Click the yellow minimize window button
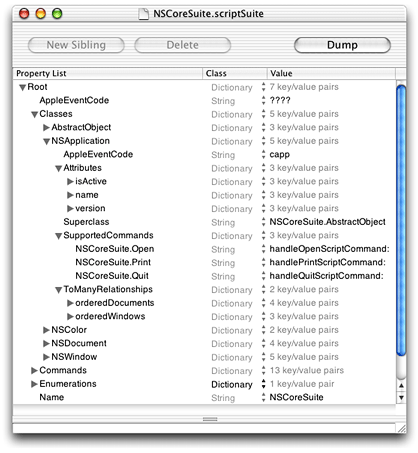This screenshot has height=453, width=418. (x=41, y=14)
